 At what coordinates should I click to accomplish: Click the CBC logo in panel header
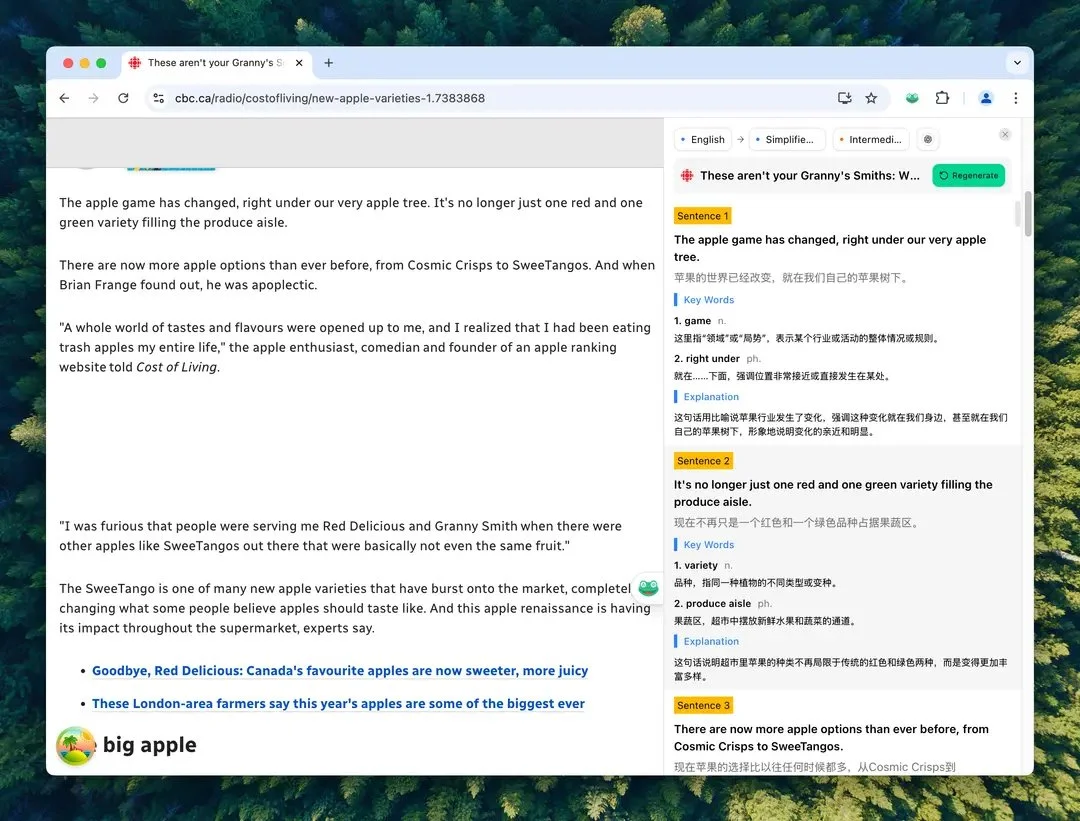[687, 176]
